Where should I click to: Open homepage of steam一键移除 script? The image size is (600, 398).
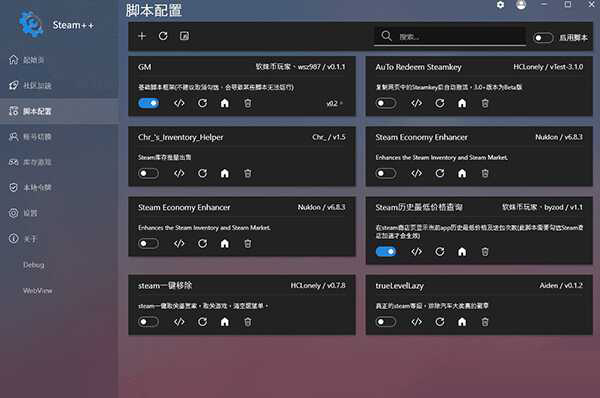[225, 322]
